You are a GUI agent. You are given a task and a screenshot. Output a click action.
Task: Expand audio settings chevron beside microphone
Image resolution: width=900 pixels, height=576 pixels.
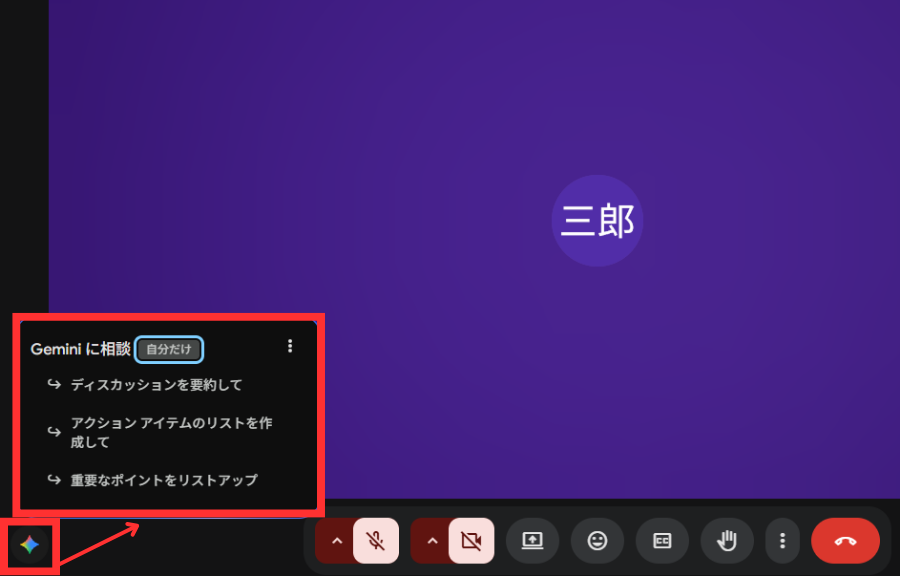point(337,541)
